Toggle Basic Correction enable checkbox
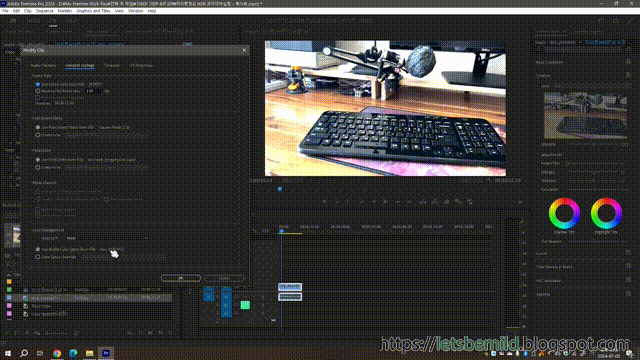640x360 pixels. coord(629,62)
